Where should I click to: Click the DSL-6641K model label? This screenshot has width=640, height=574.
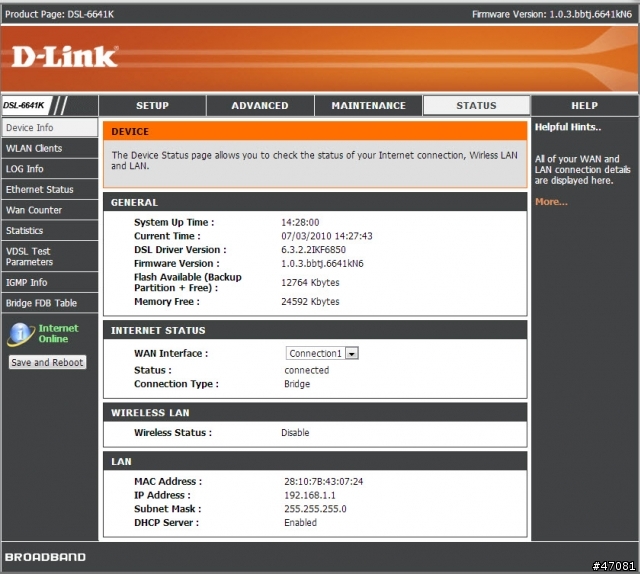pos(24,105)
